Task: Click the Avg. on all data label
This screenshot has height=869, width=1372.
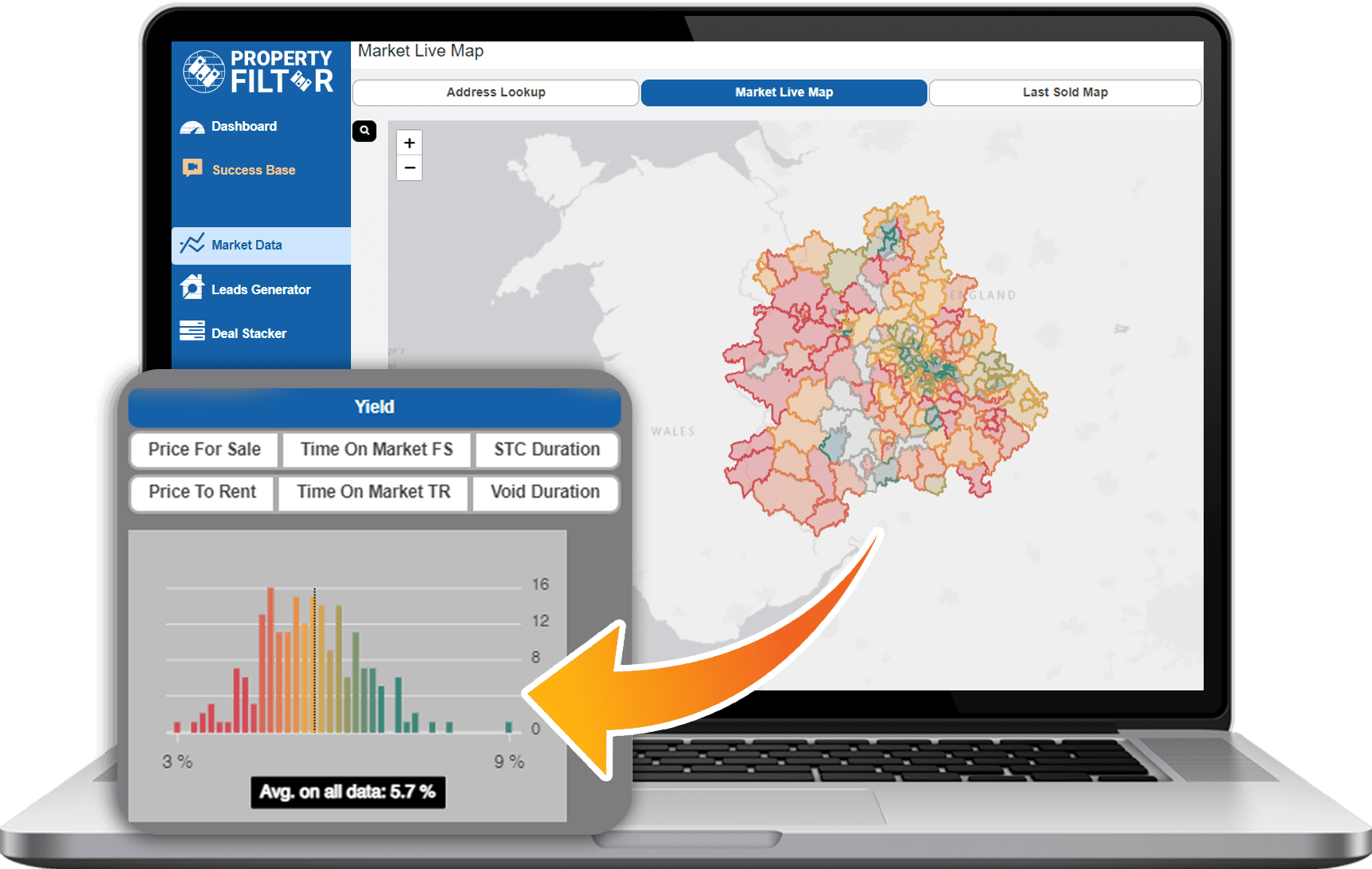Action: coord(348,792)
